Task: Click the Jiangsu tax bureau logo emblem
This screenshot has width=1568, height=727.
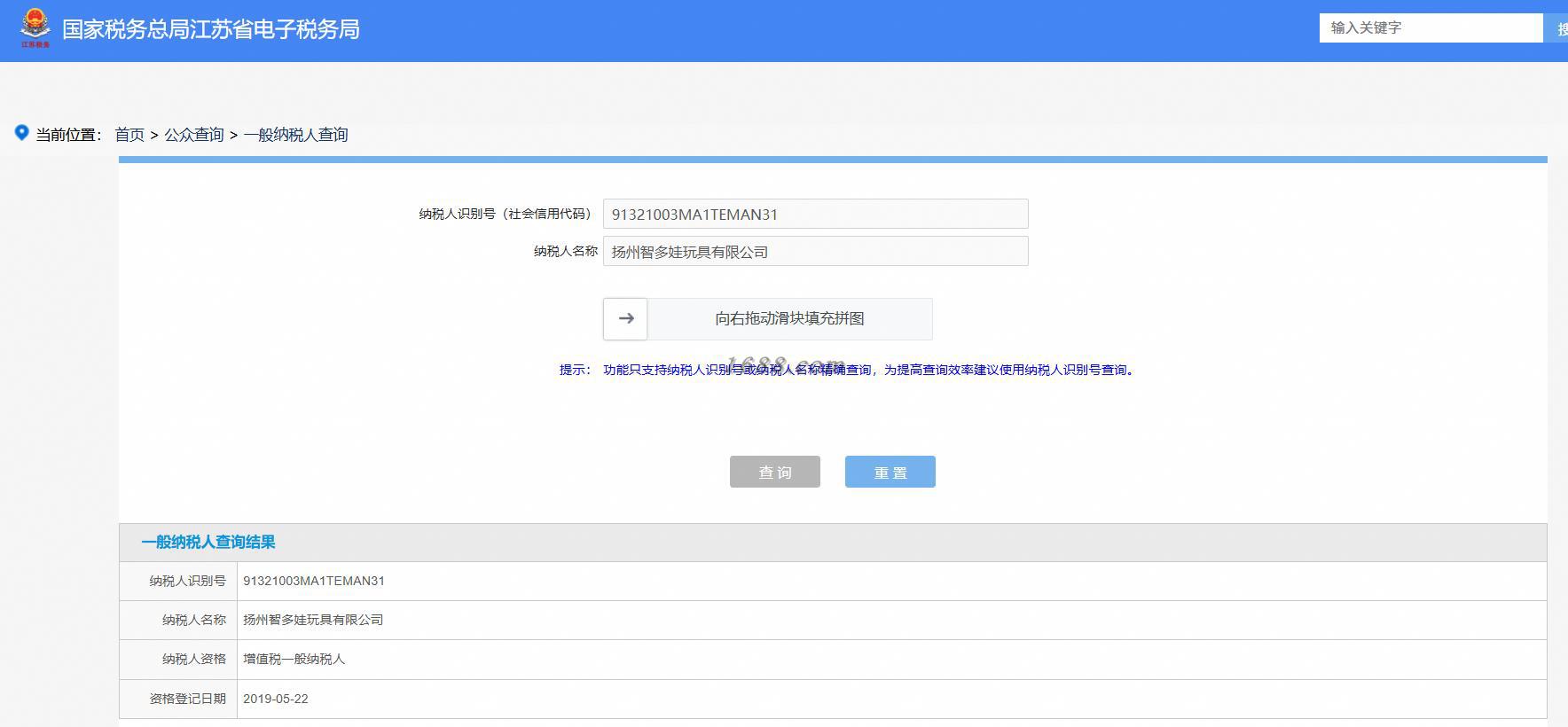Action: (35, 28)
